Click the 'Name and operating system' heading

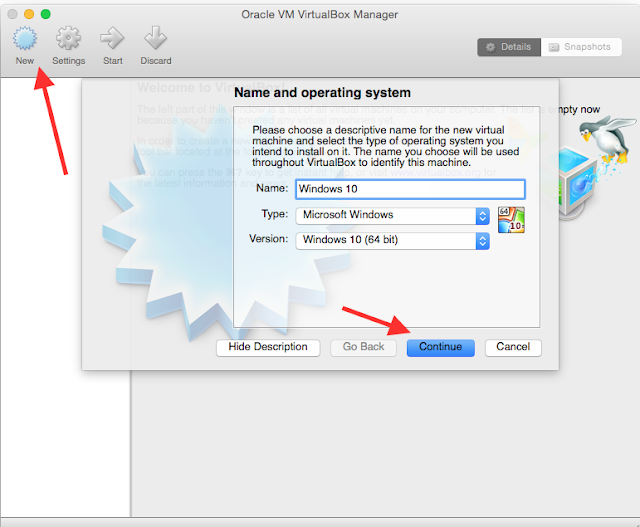322,93
